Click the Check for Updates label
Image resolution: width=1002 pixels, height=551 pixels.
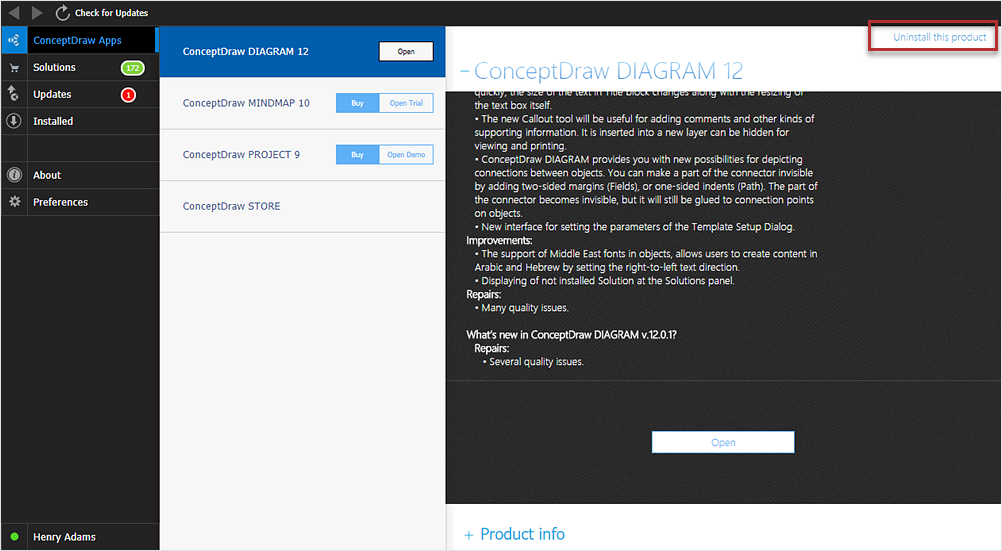tap(111, 13)
